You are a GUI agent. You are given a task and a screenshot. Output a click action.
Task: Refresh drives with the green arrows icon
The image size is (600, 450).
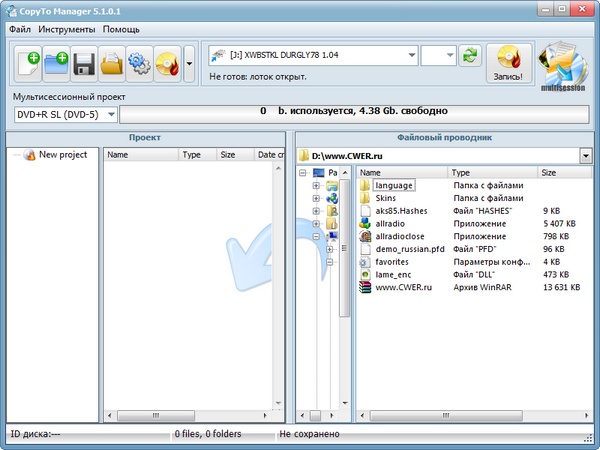(471, 55)
